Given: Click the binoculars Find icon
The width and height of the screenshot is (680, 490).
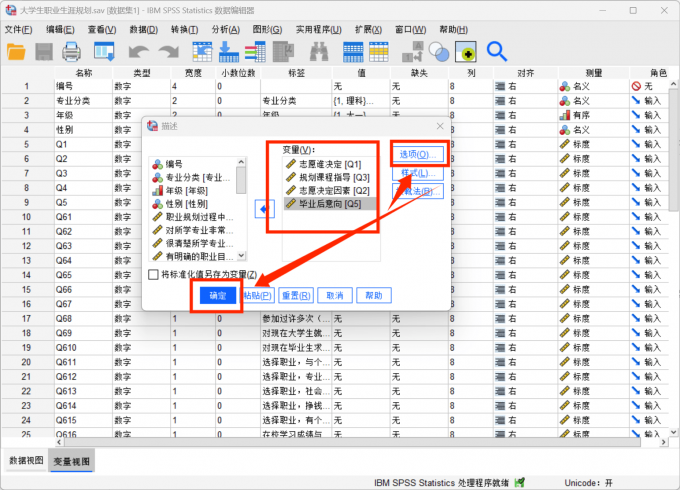Looking at the screenshot, I should (319, 52).
